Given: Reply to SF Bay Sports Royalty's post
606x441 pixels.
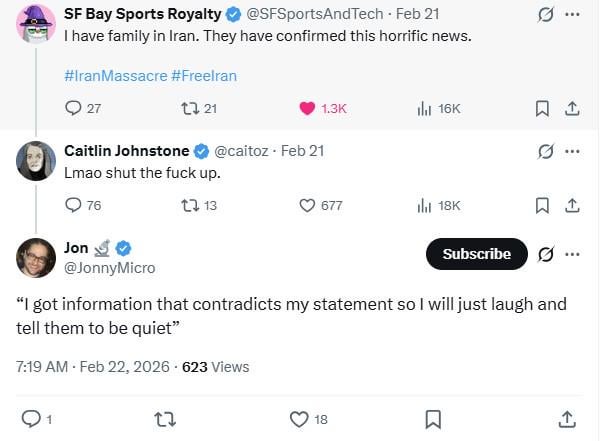Looking at the screenshot, I should click(x=73, y=108).
